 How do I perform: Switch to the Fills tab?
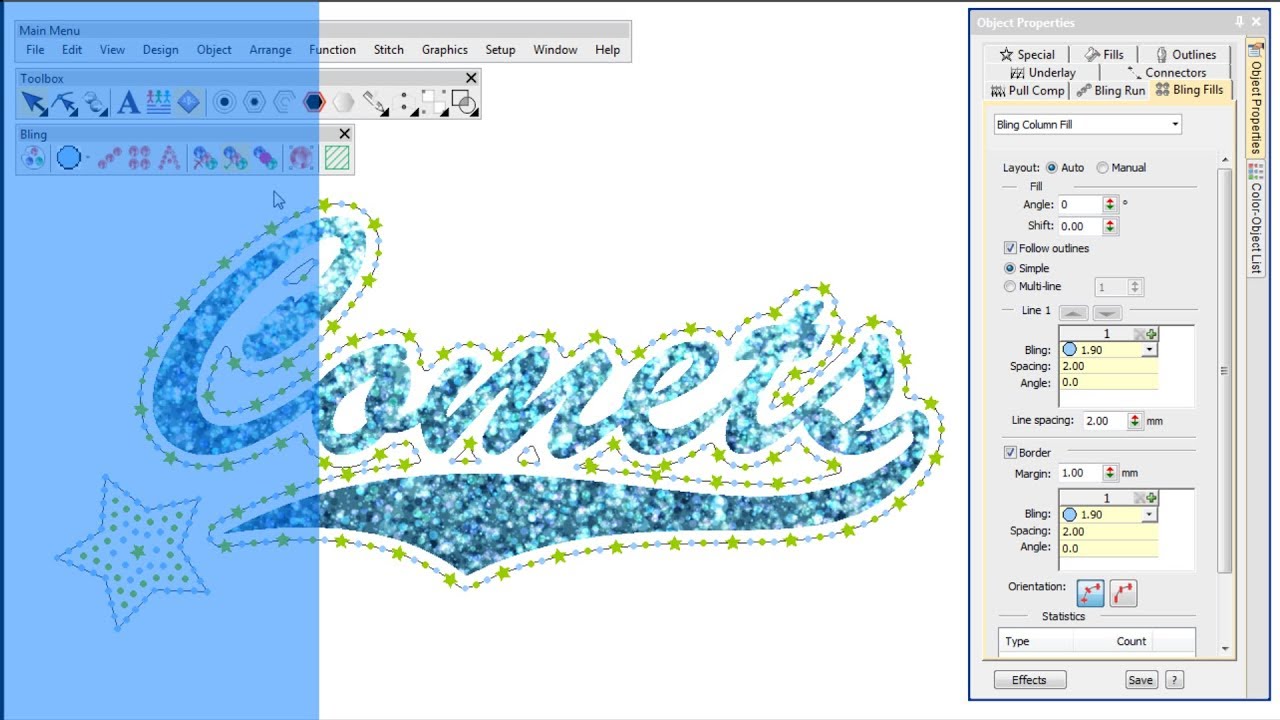pos(1103,55)
